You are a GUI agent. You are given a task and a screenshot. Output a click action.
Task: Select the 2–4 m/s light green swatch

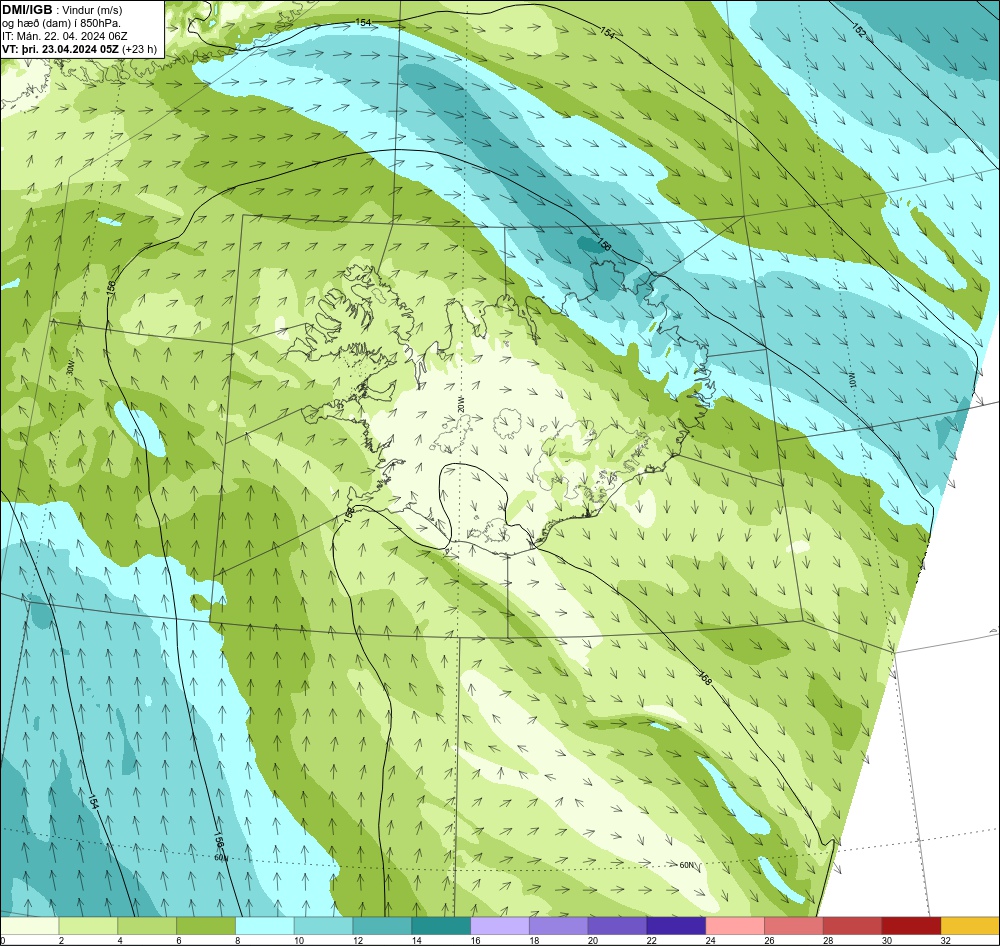88,926
